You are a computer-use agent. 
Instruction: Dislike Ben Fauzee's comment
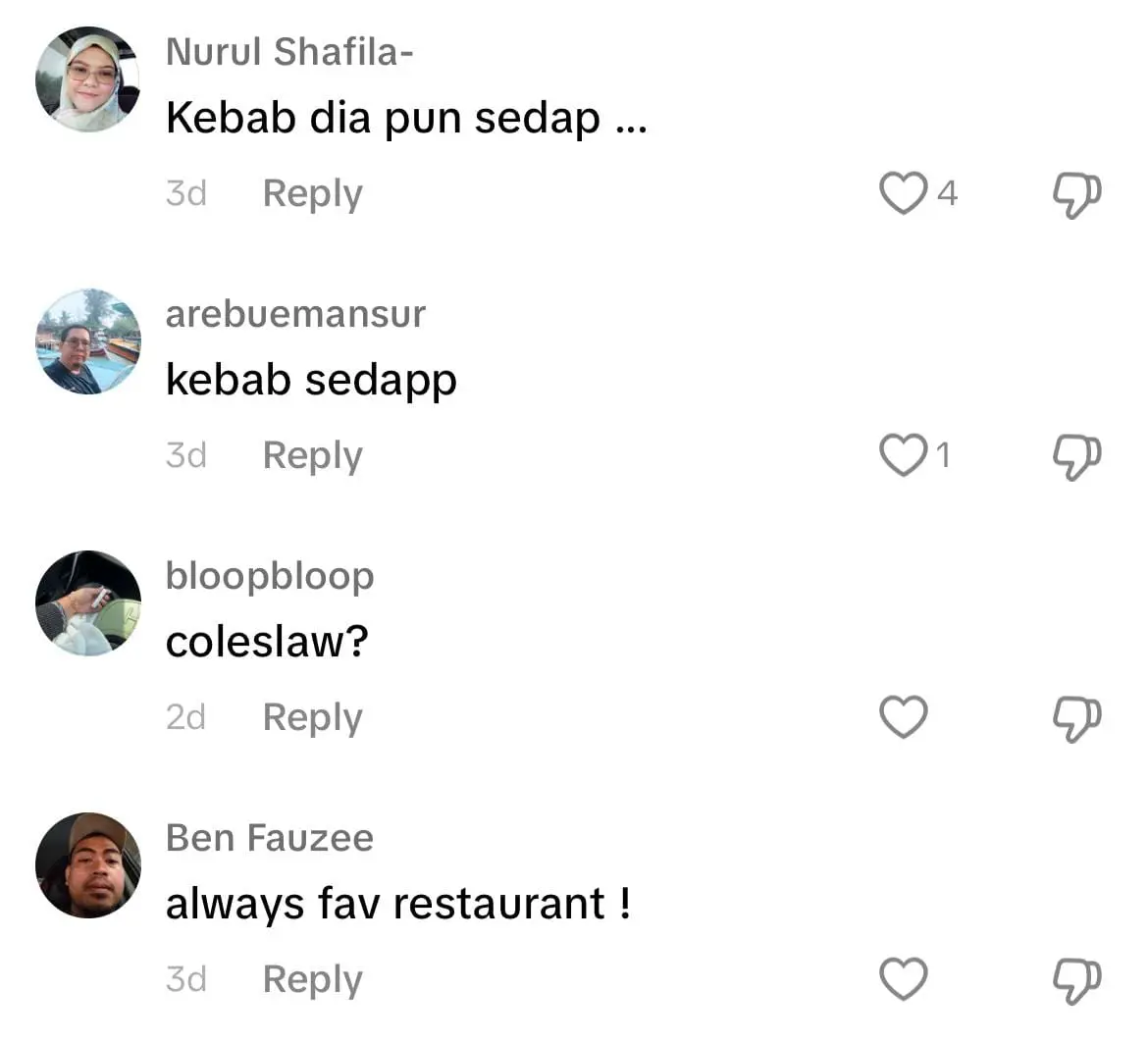(1076, 980)
